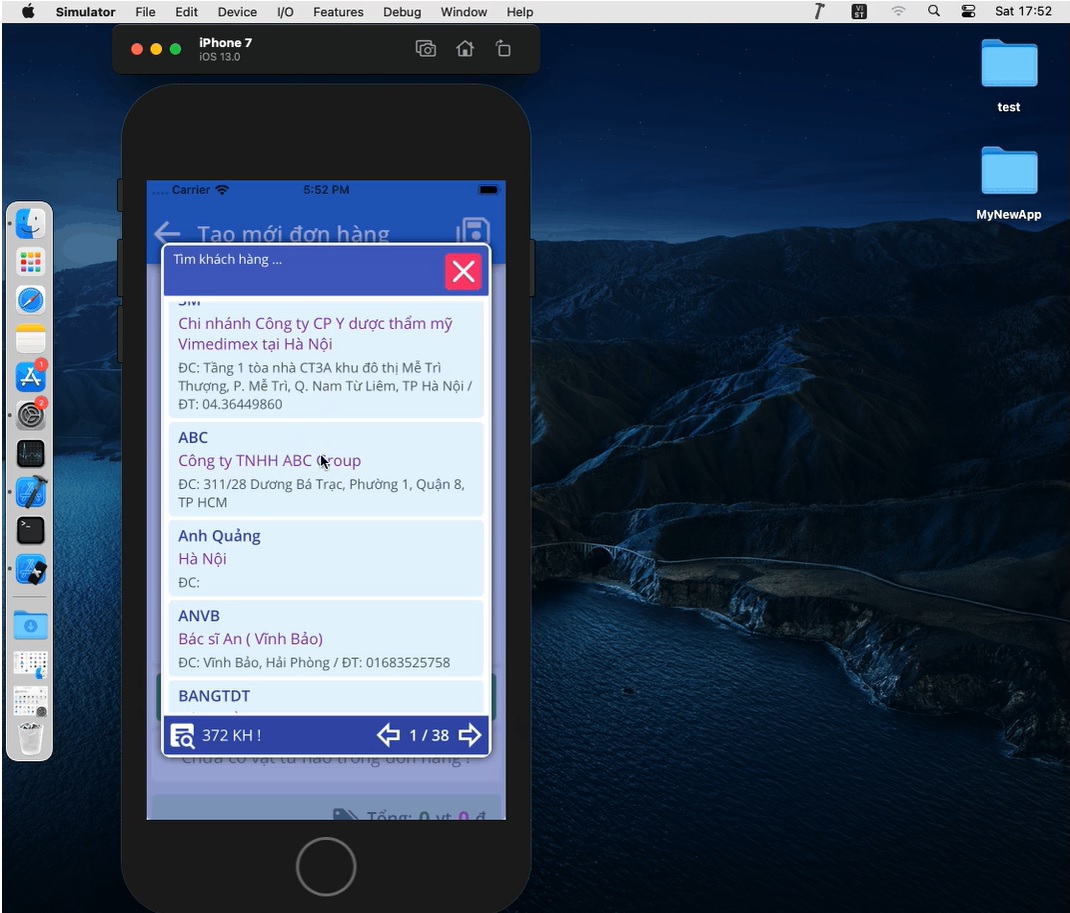Open the MyNewApp desktop folder
Screen dimensions: 1070x913
(1008, 182)
